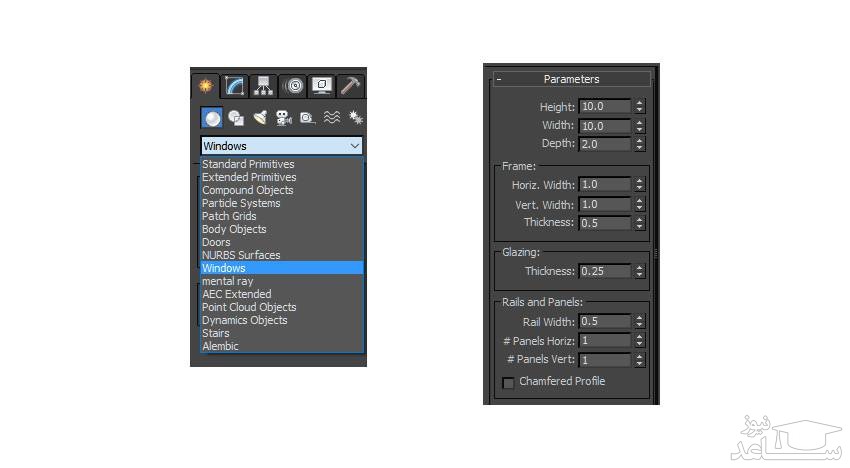Image resolution: width=850 pixels, height=468 pixels.
Task: Open the Motion panel tab
Action: point(292,86)
